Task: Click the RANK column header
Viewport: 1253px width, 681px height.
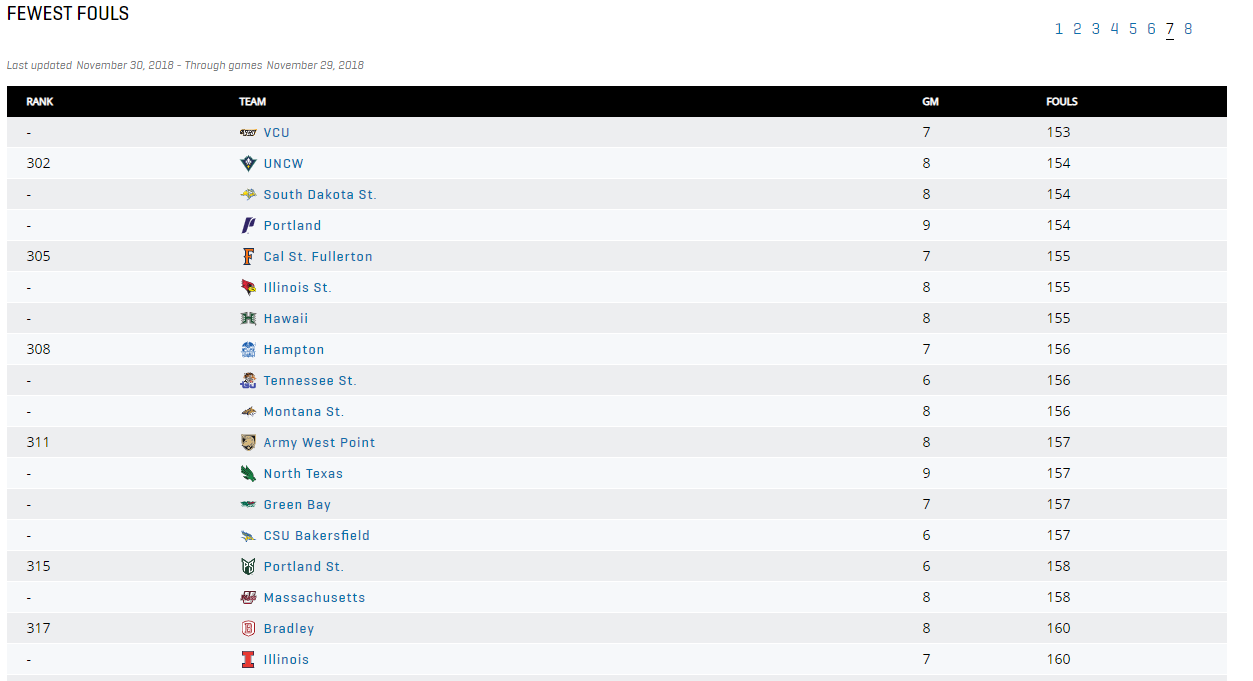Action: pyautogui.click(x=40, y=102)
